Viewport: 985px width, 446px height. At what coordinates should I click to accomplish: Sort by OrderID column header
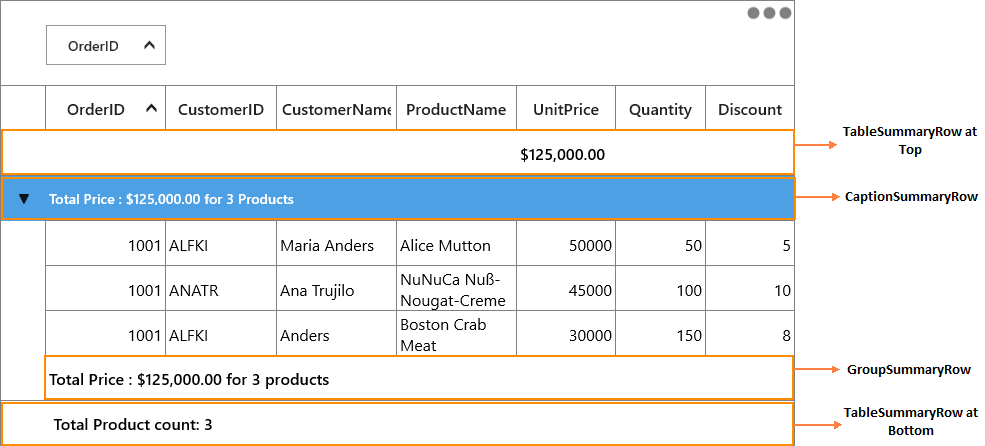(x=106, y=109)
